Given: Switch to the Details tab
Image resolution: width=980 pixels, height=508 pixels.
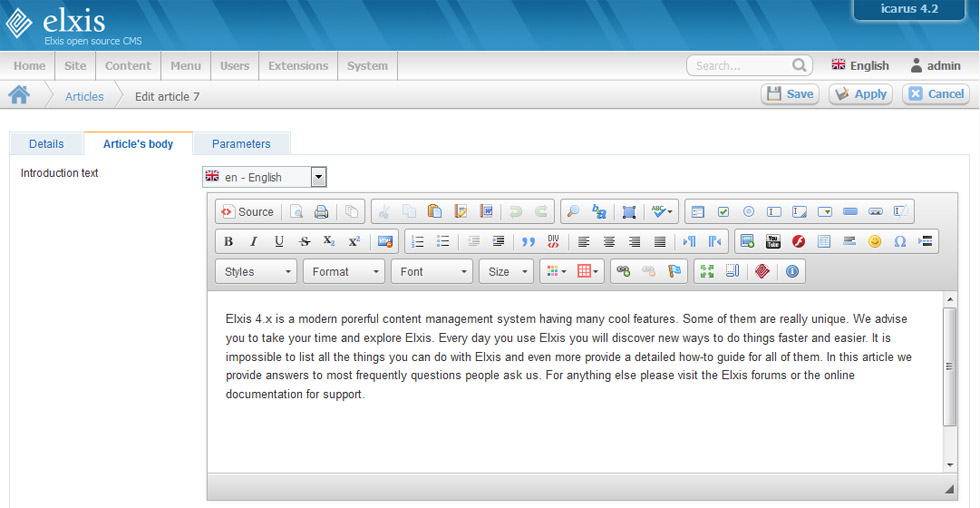Looking at the screenshot, I should click(x=46, y=144).
